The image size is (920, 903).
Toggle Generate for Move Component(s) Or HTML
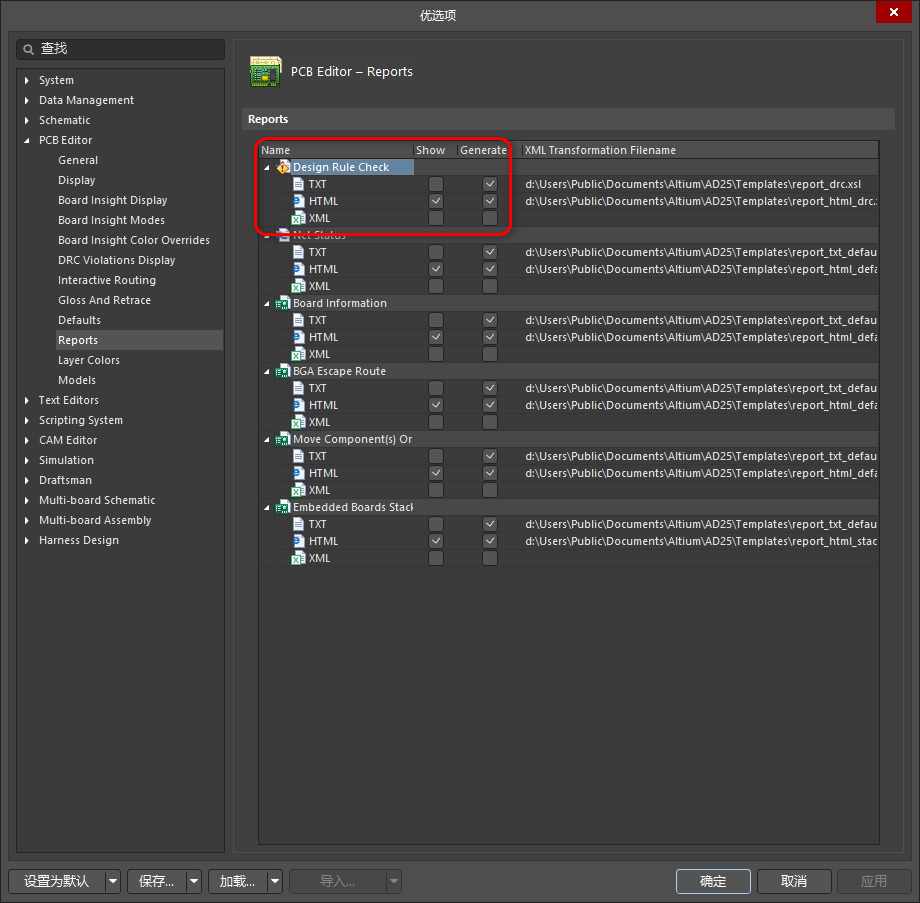490,474
